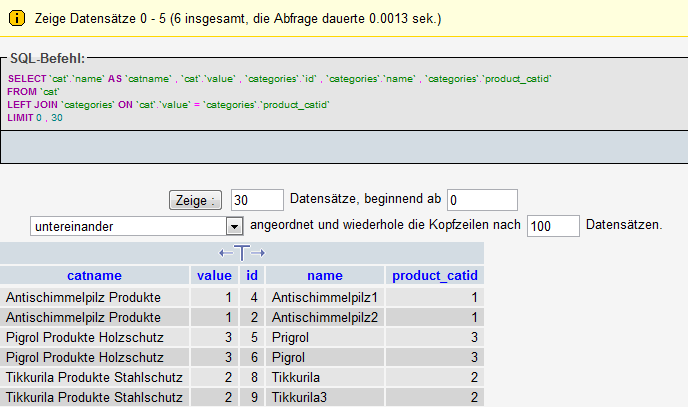Click id cell 5
Screen dimensions: 688x407
(x=252, y=337)
